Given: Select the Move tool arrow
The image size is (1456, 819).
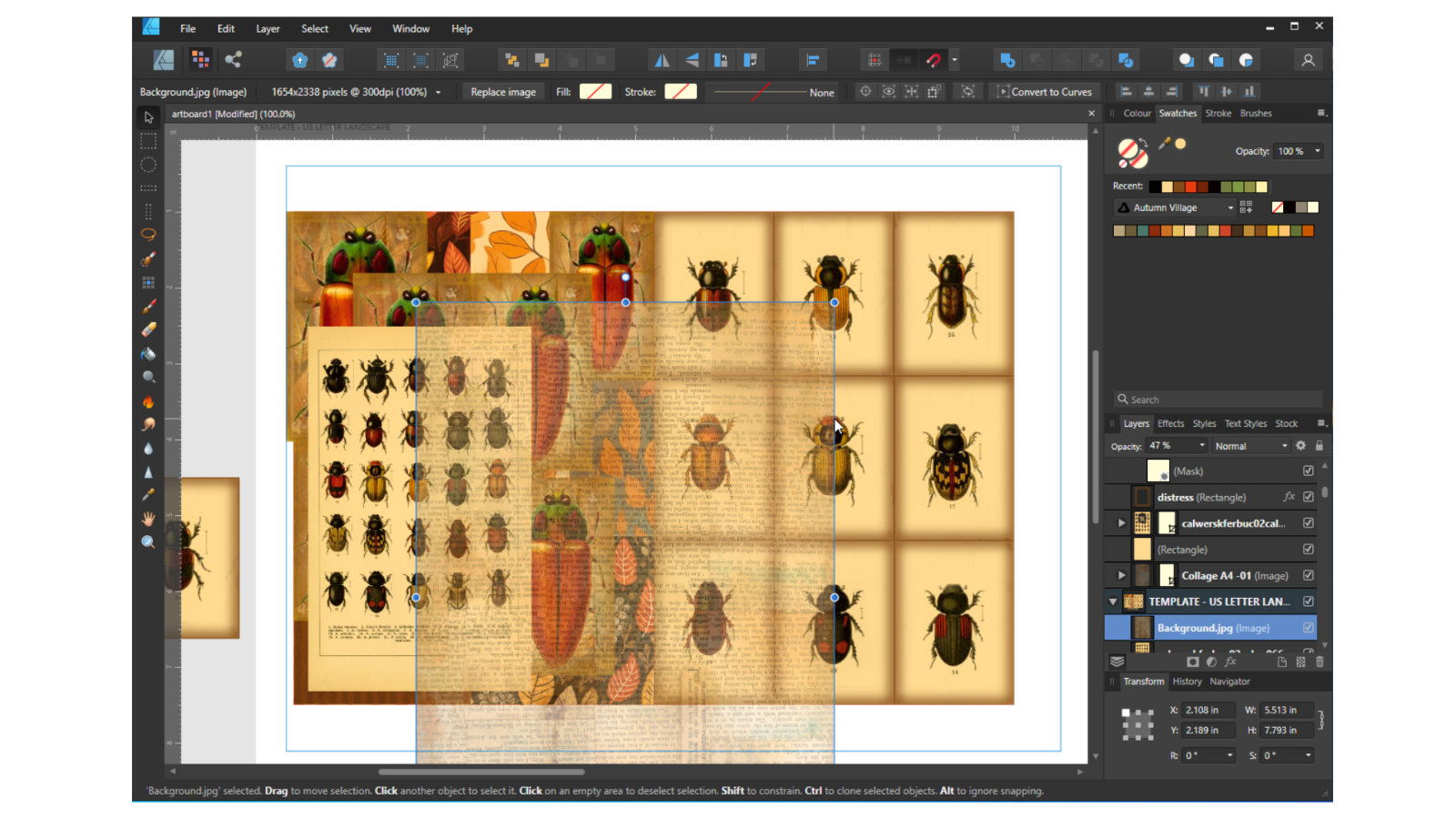Looking at the screenshot, I should pyautogui.click(x=148, y=117).
